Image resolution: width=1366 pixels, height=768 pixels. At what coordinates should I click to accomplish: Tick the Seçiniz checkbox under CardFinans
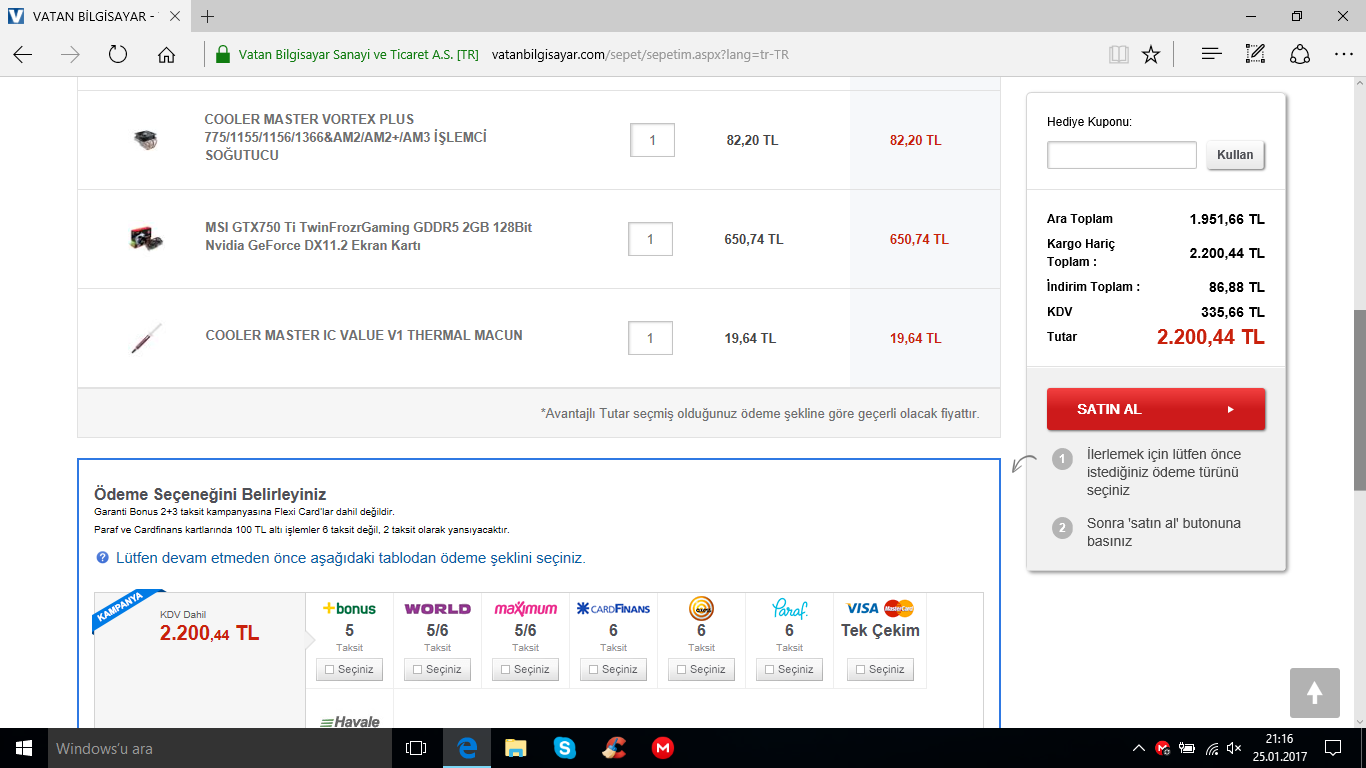point(593,670)
